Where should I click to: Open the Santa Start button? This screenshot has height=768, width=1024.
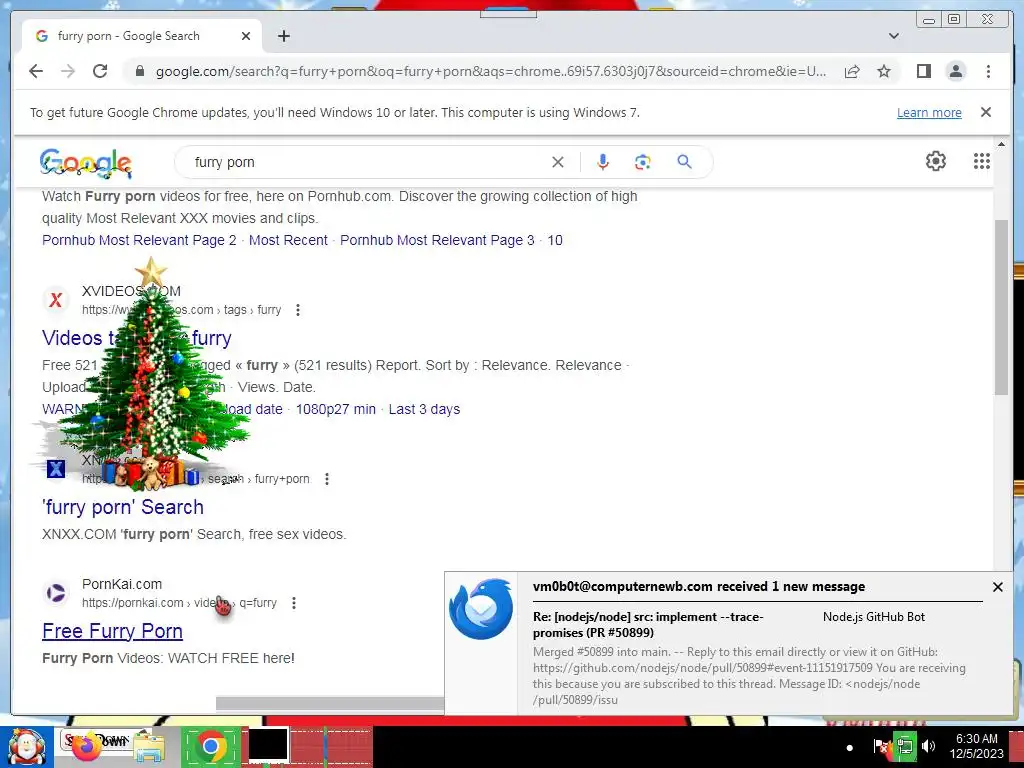click(26, 747)
